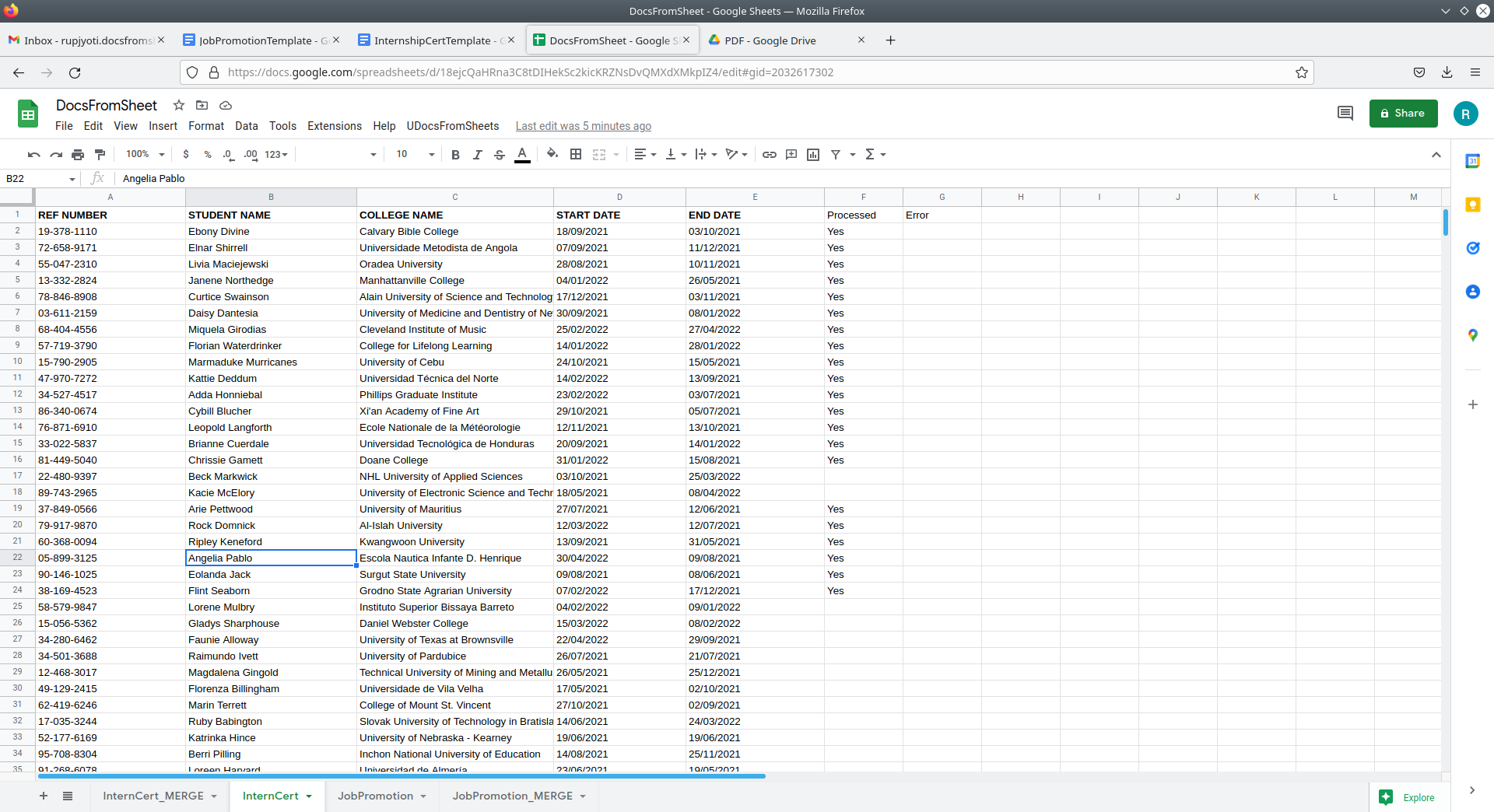Insert a link with the link icon
Image resolution: width=1494 pixels, height=812 pixels.
[x=770, y=155]
